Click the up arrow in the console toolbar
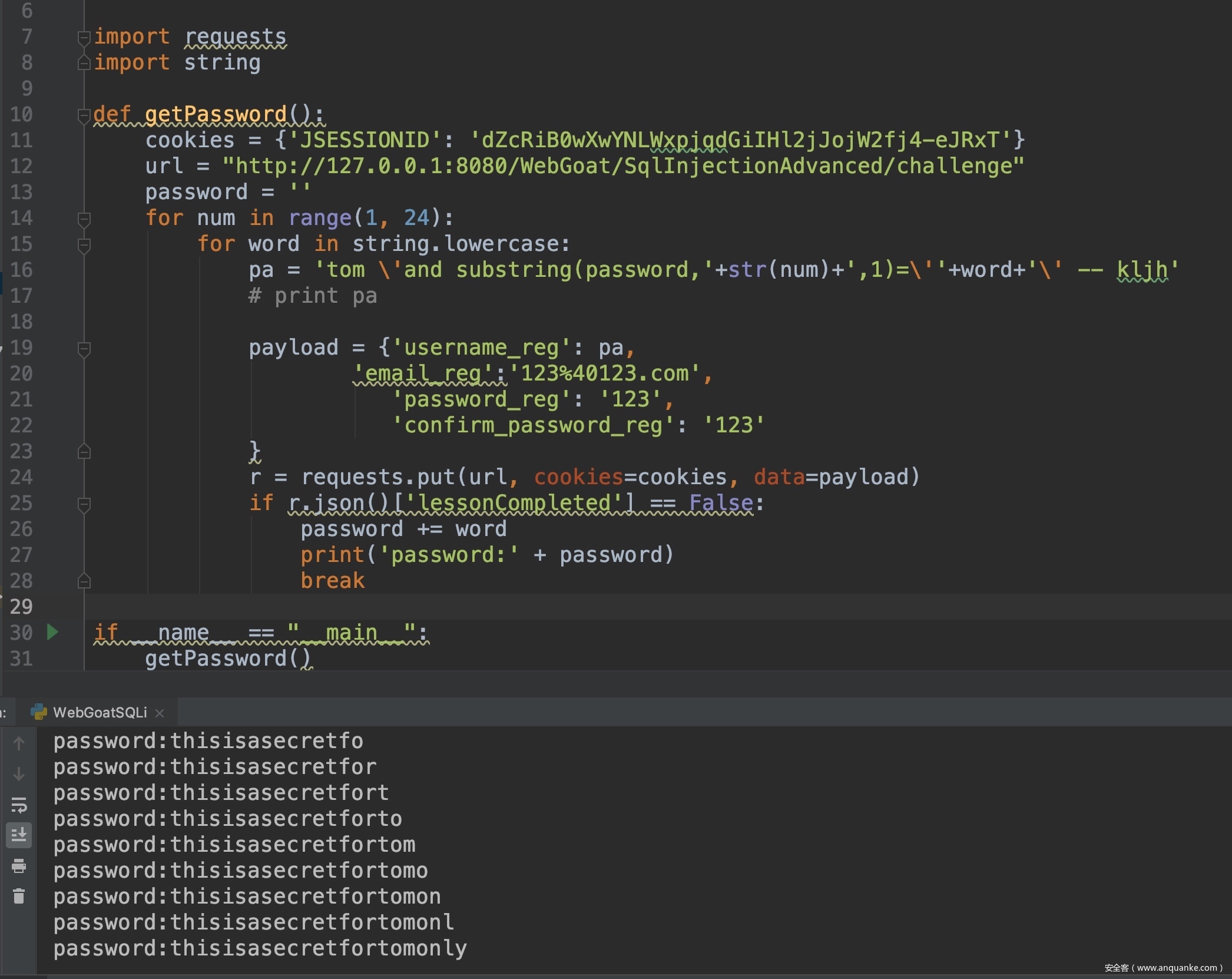The height and width of the screenshot is (979, 1232). (x=19, y=743)
